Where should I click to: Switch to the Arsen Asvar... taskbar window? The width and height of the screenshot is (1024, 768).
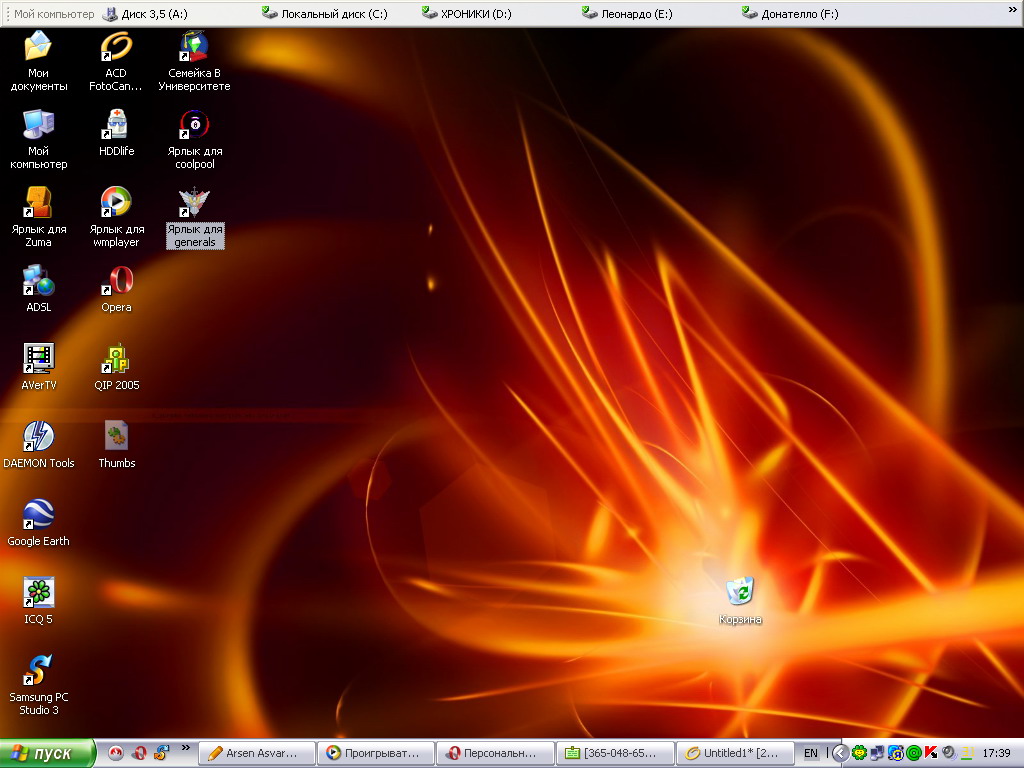257,753
